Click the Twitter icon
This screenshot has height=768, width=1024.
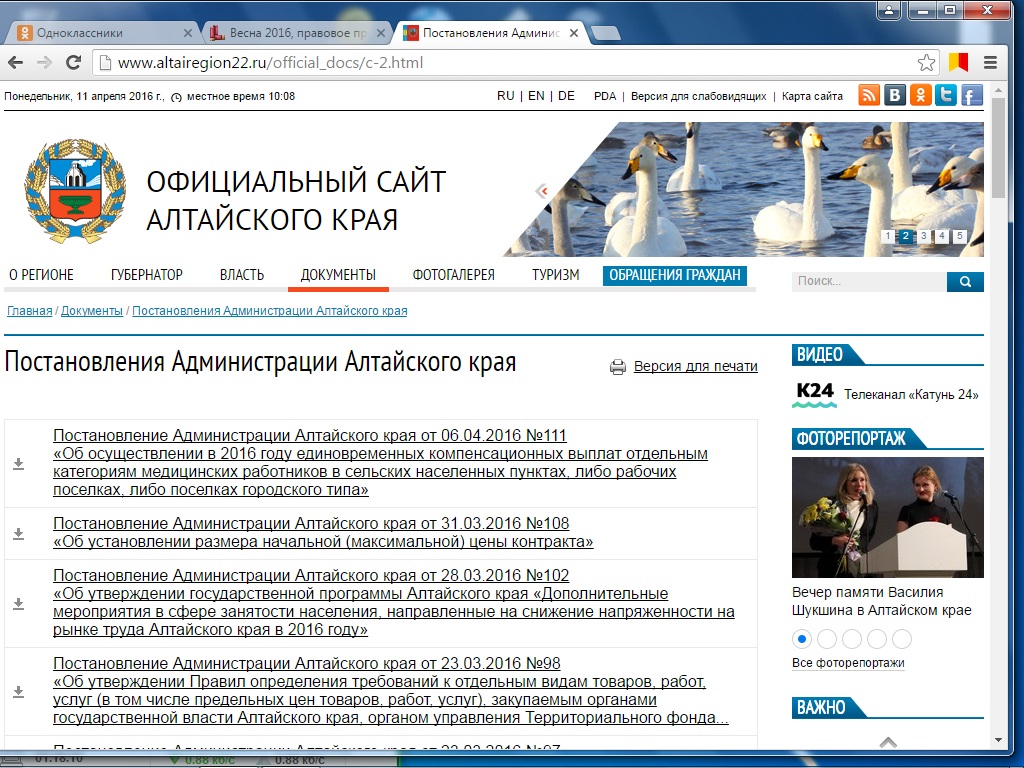tap(946, 96)
